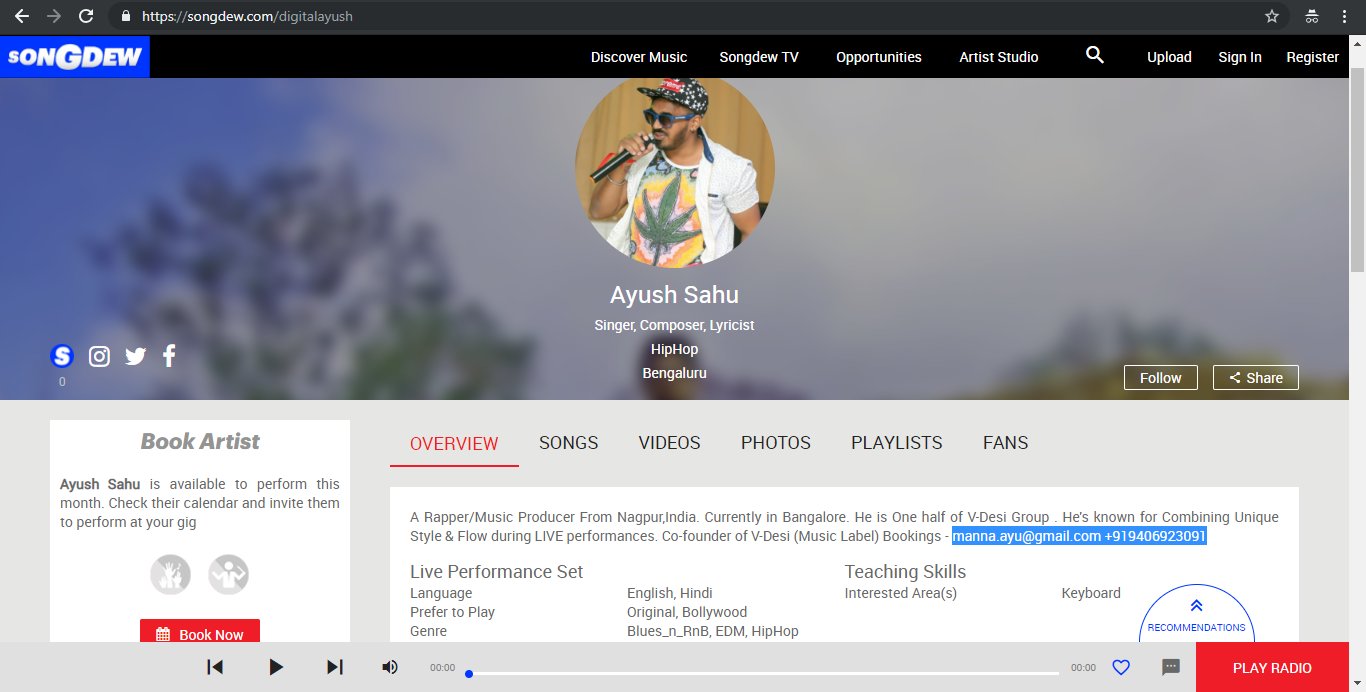The height and width of the screenshot is (692, 1366).
Task: Follow Ayush Sahu
Action: 1161,377
